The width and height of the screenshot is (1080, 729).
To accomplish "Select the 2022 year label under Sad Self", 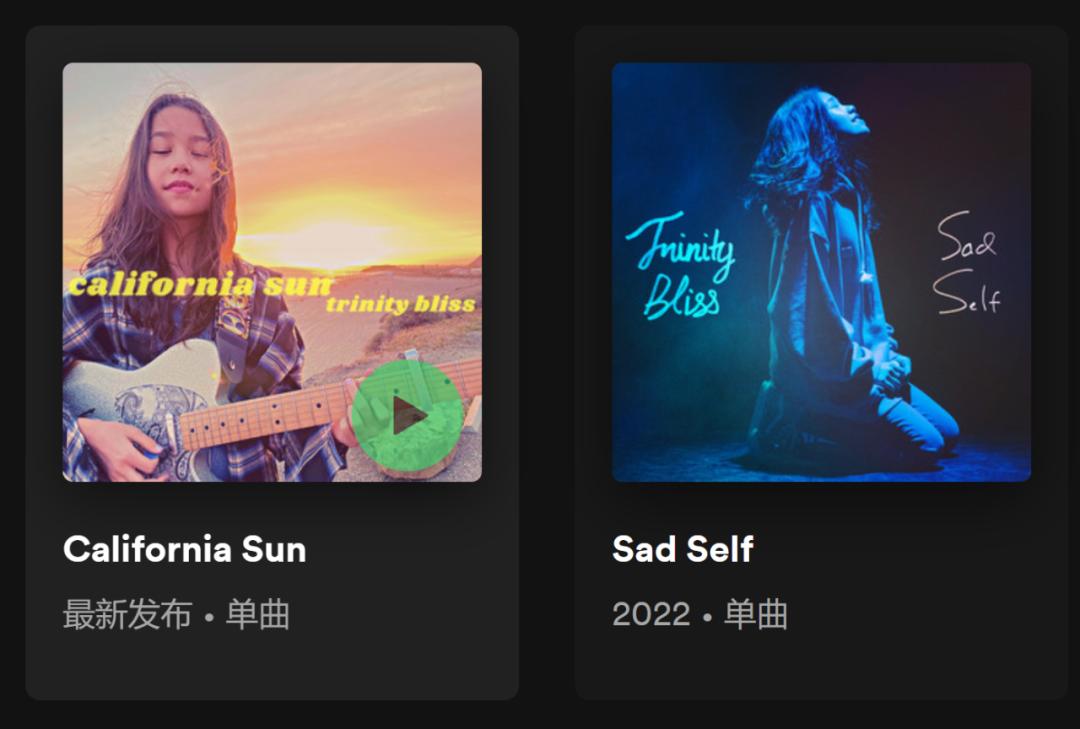I will click(651, 614).
